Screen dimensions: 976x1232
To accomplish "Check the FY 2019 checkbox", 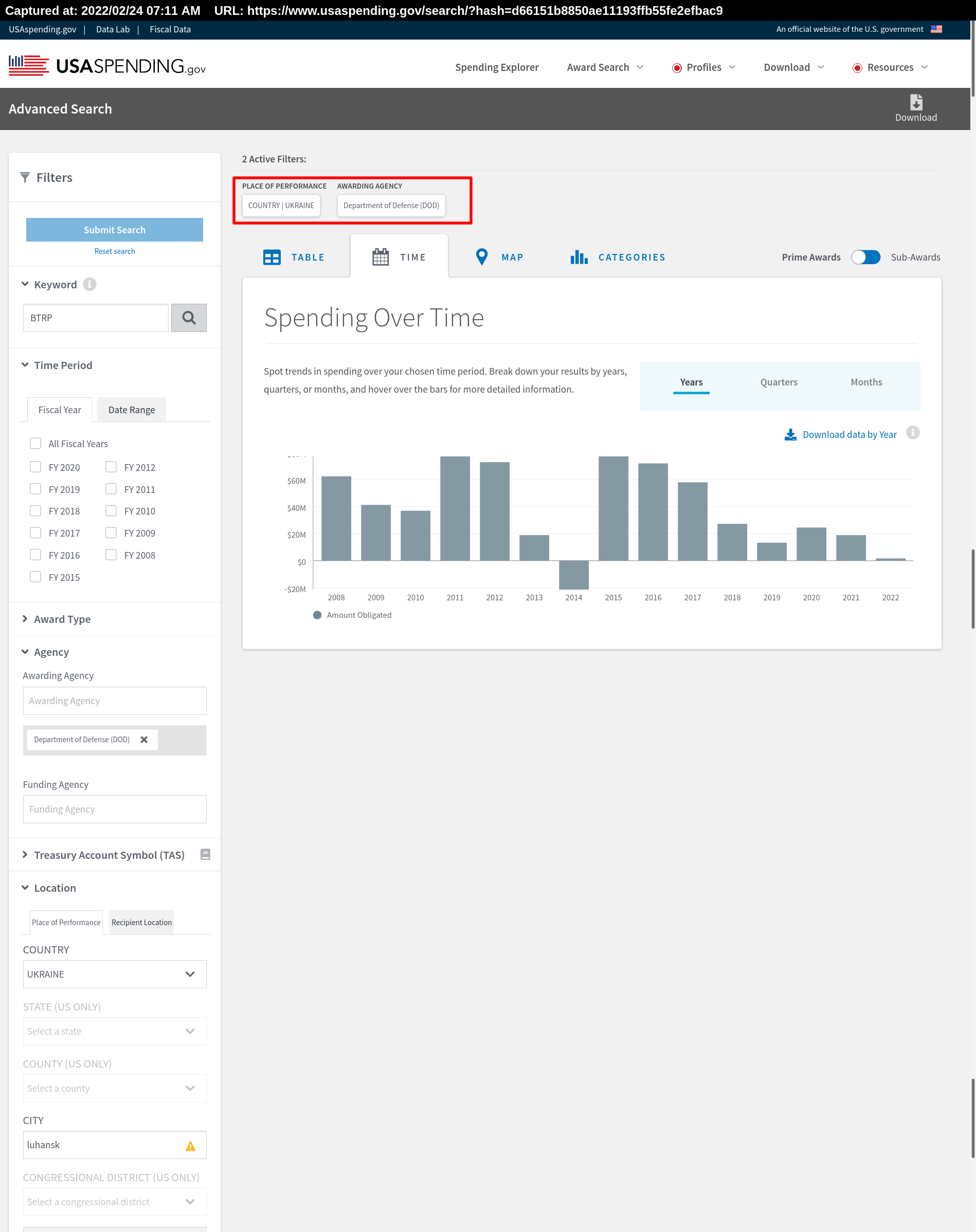I will click(x=35, y=489).
